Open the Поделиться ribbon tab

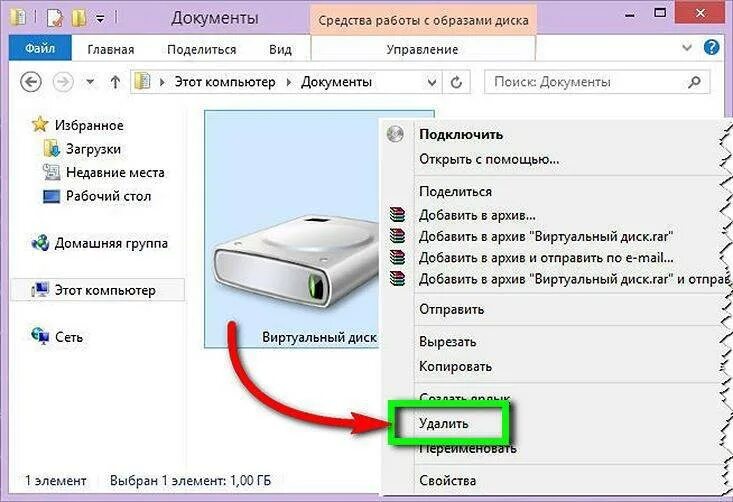coord(201,50)
